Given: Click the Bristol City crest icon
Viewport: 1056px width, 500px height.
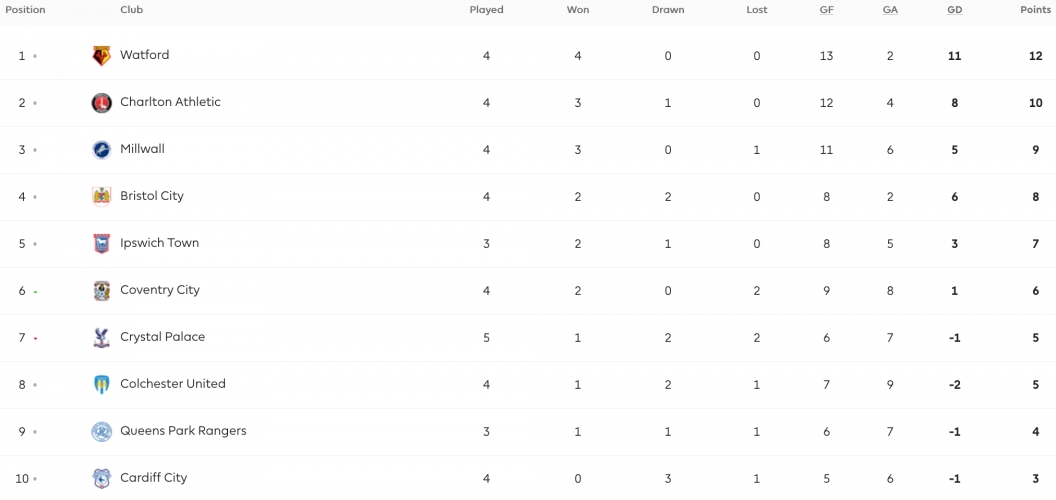Looking at the screenshot, I should pyautogui.click(x=101, y=197).
